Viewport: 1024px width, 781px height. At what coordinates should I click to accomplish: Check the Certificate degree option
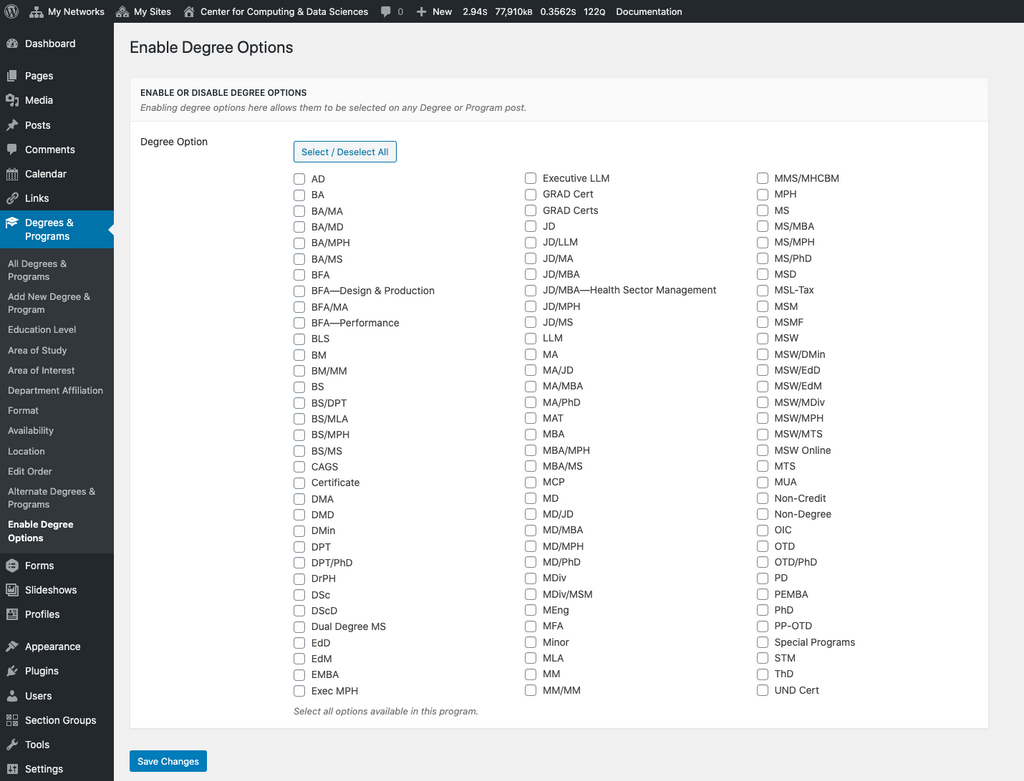click(x=299, y=483)
